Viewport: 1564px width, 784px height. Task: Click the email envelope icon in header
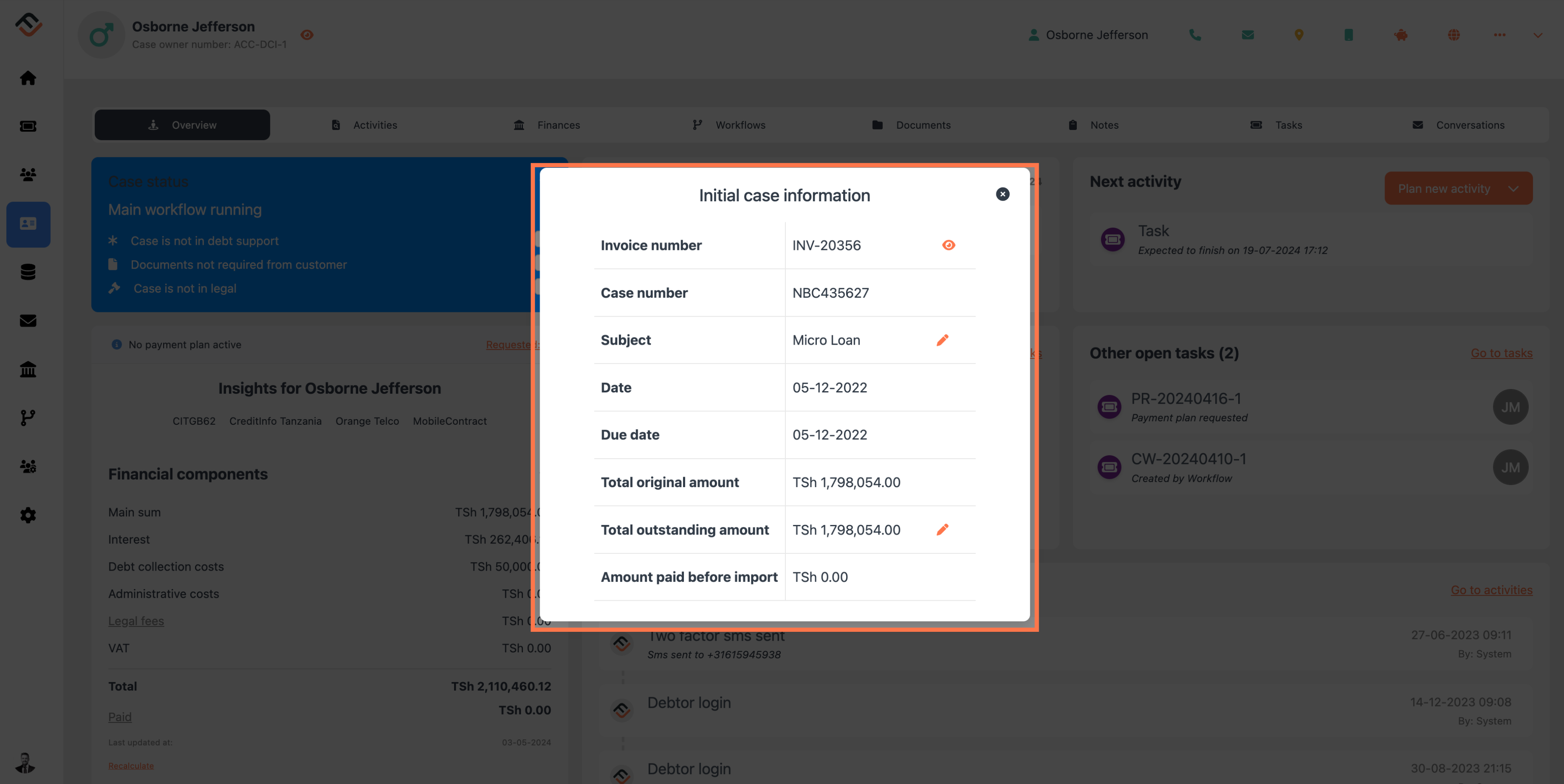[x=1248, y=35]
